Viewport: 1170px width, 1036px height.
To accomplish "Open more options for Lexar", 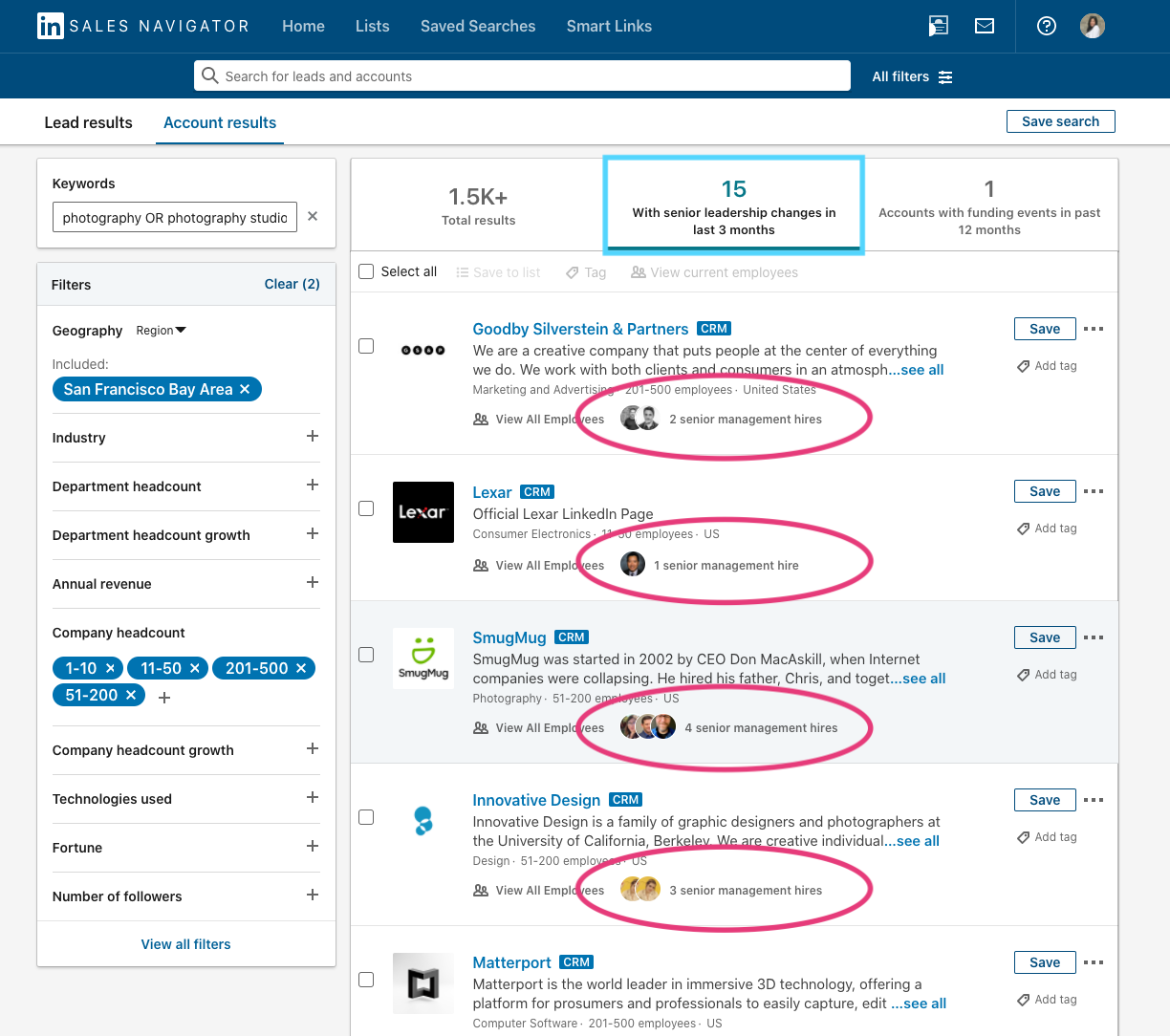I will (x=1094, y=491).
